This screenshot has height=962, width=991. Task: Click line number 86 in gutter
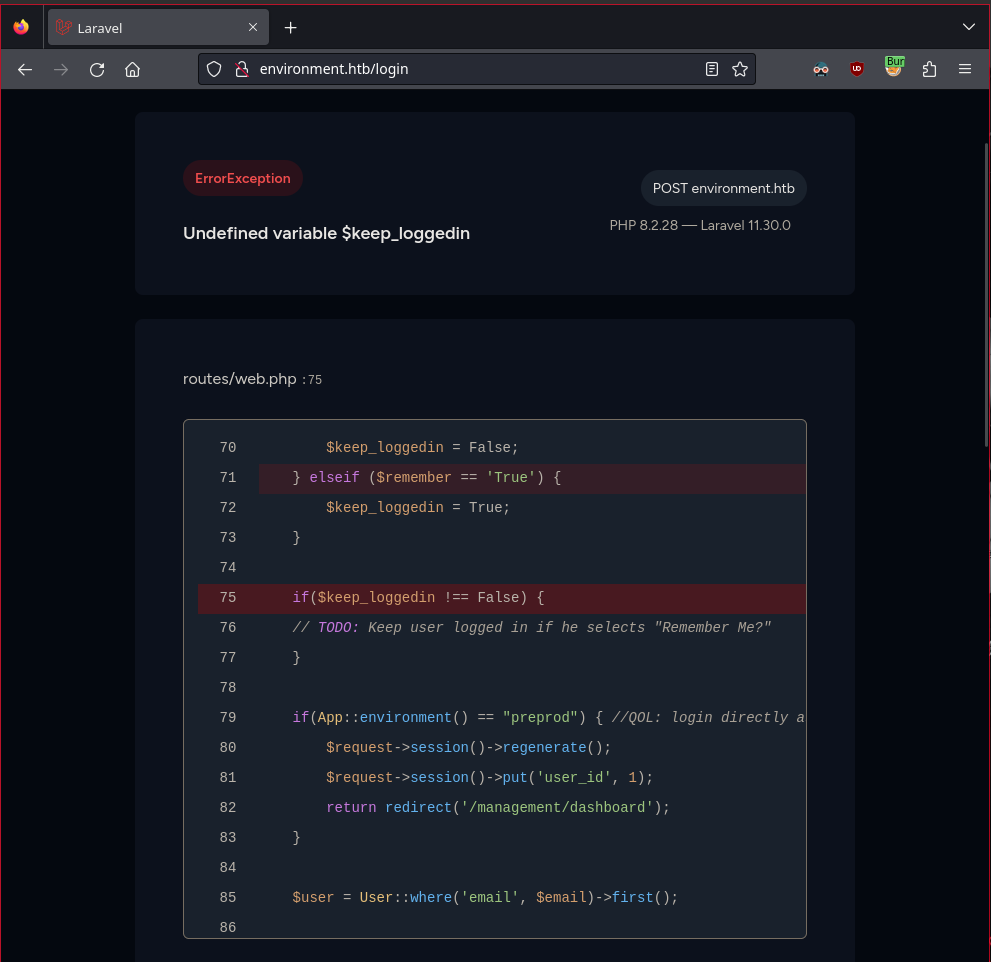(228, 928)
